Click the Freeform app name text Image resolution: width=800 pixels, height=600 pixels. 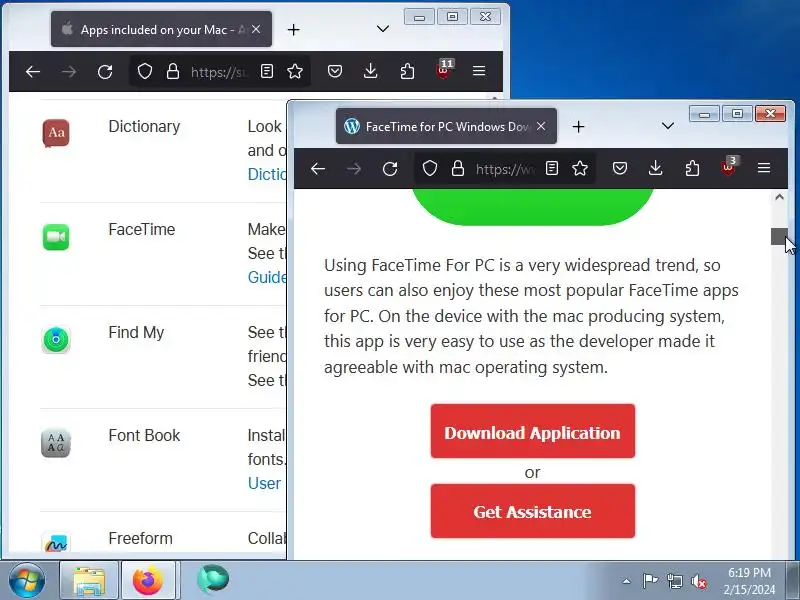click(x=141, y=538)
